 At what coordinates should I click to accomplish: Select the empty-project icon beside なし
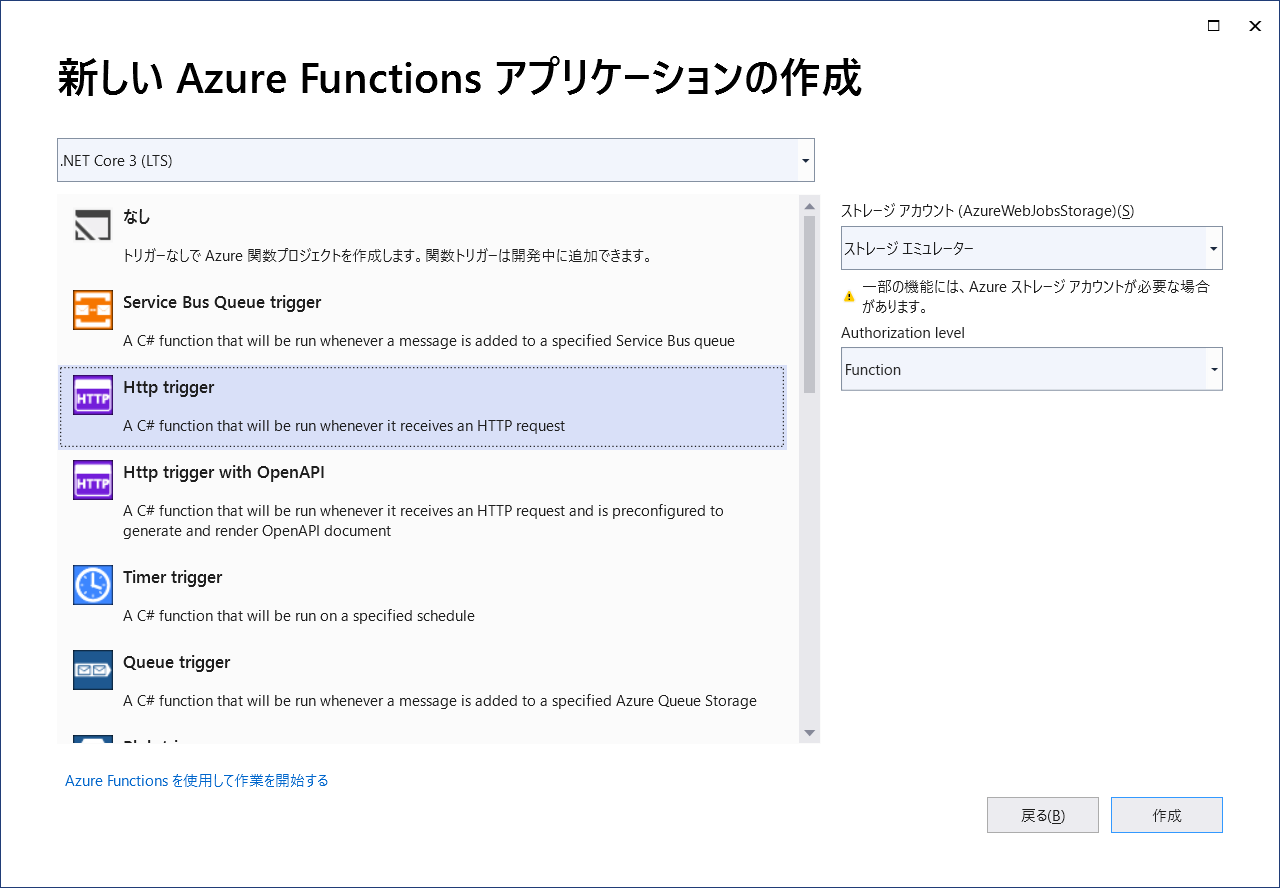93,225
